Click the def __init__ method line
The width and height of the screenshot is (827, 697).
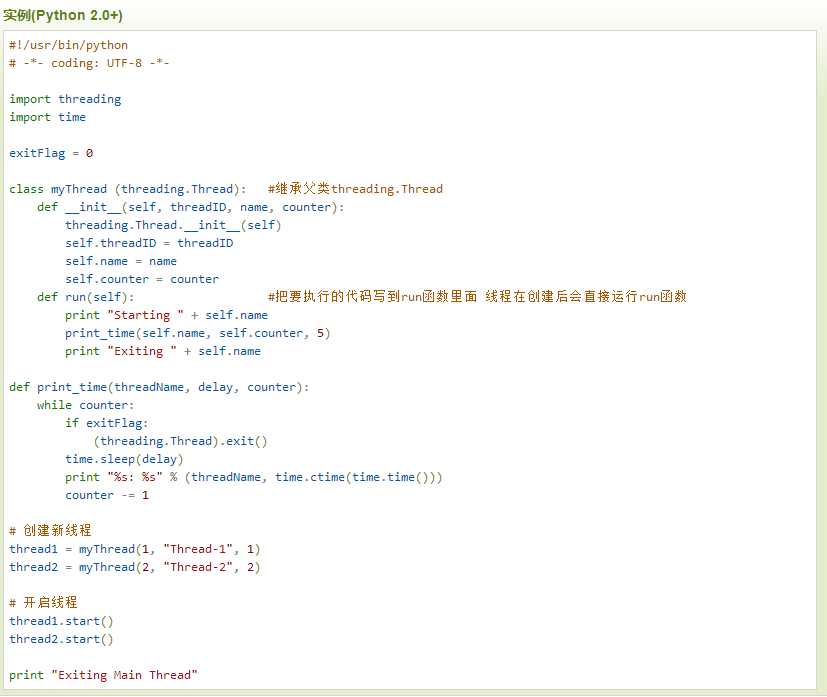[190, 207]
